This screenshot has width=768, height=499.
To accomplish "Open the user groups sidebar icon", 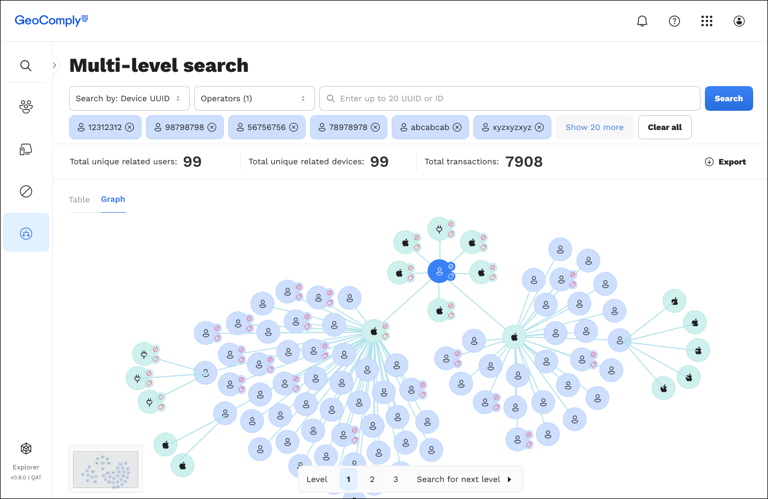I will click(x=26, y=107).
